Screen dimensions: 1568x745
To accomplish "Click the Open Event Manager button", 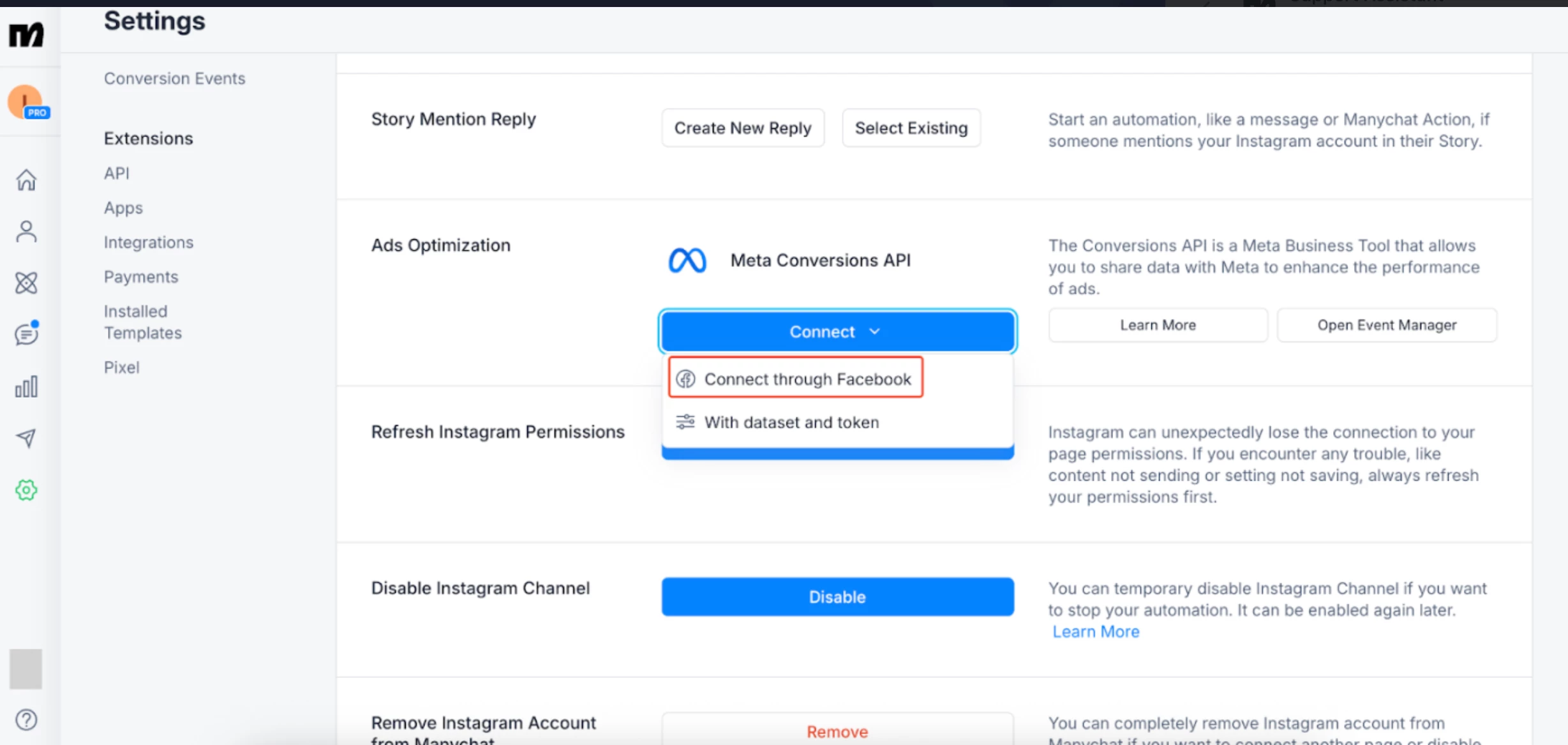I will tap(1386, 325).
